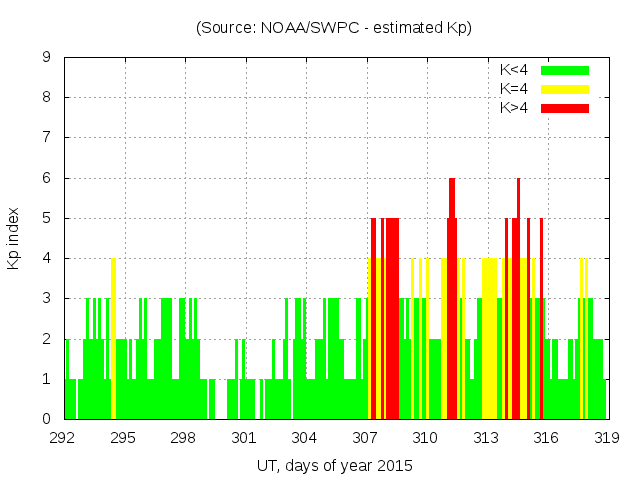
Task: Click y-axis tick label 5
Action: click(x=47, y=218)
